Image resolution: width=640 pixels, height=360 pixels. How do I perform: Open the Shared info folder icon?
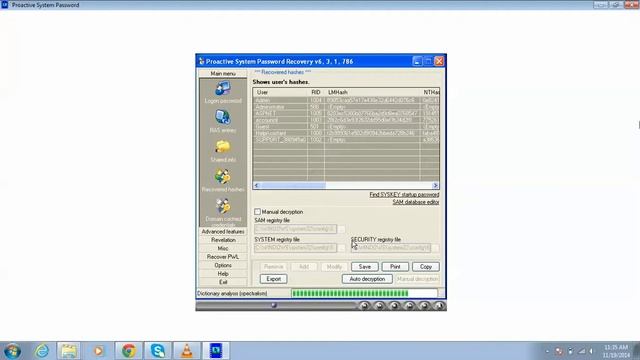point(223,147)
